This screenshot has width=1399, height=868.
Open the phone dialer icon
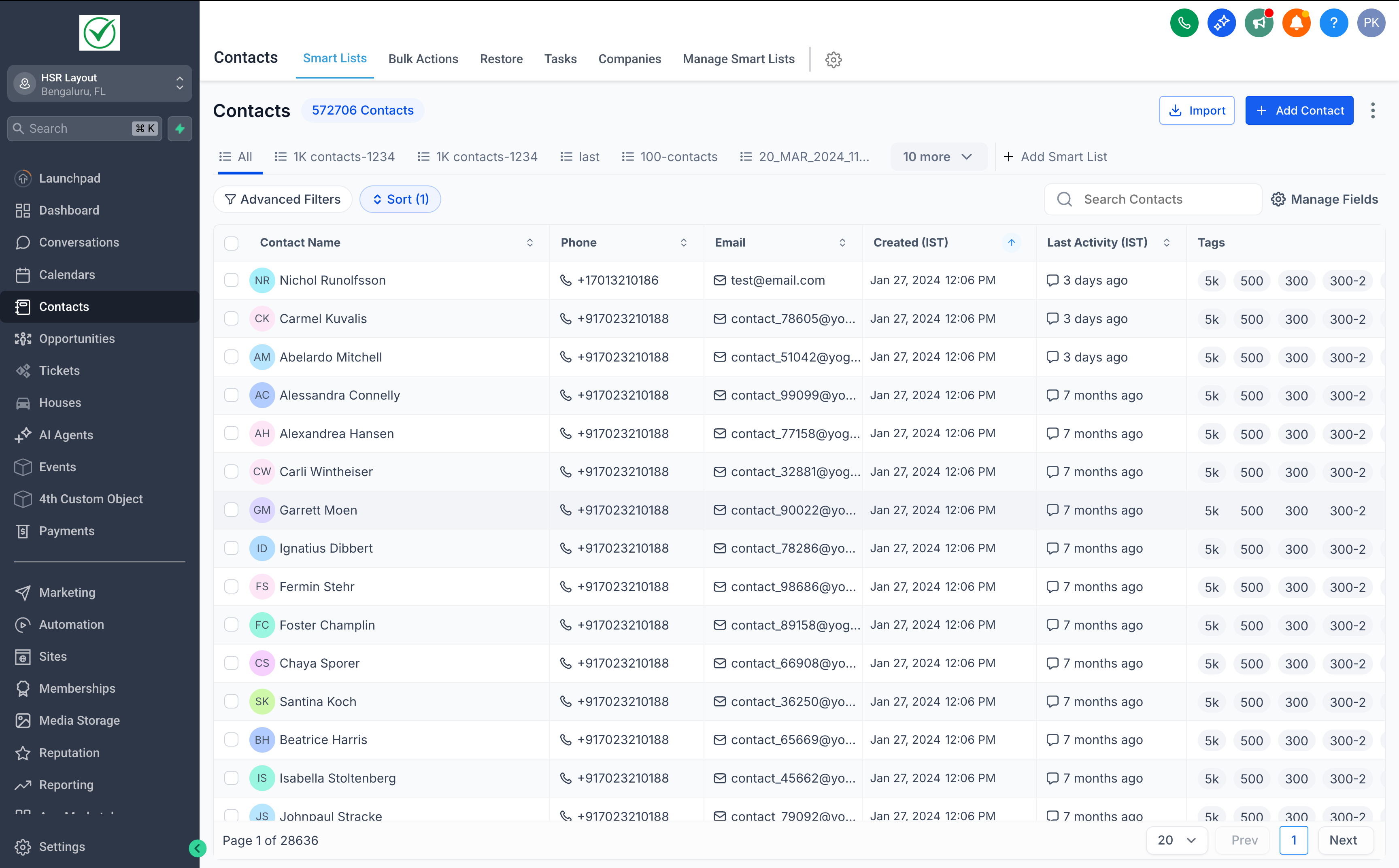pos(1184,22)
